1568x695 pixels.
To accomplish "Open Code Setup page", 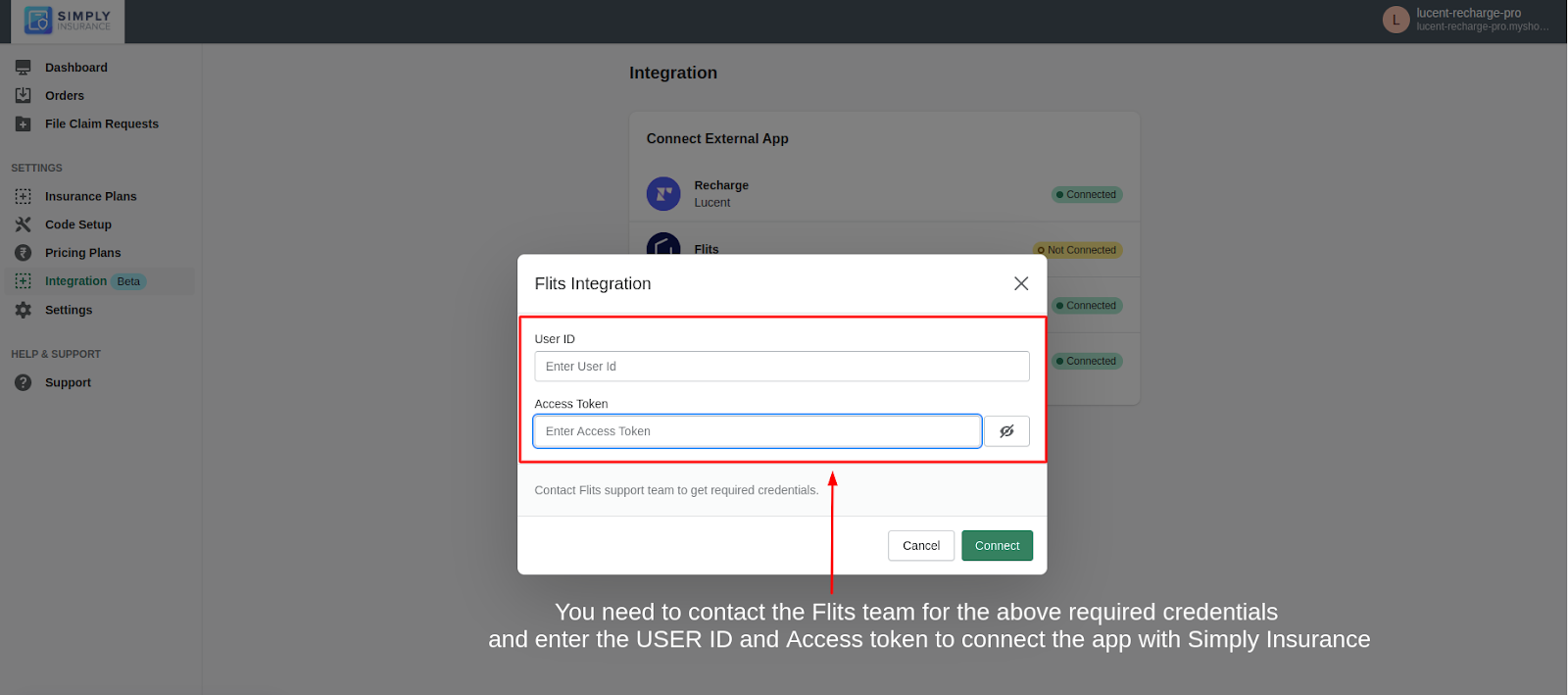I will pyautogui.click(x=78, y=224).
